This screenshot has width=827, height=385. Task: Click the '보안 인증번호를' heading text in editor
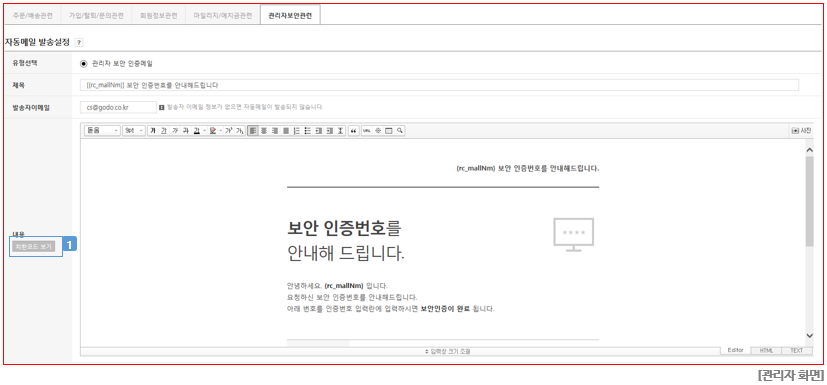click(x=344, y=228)
